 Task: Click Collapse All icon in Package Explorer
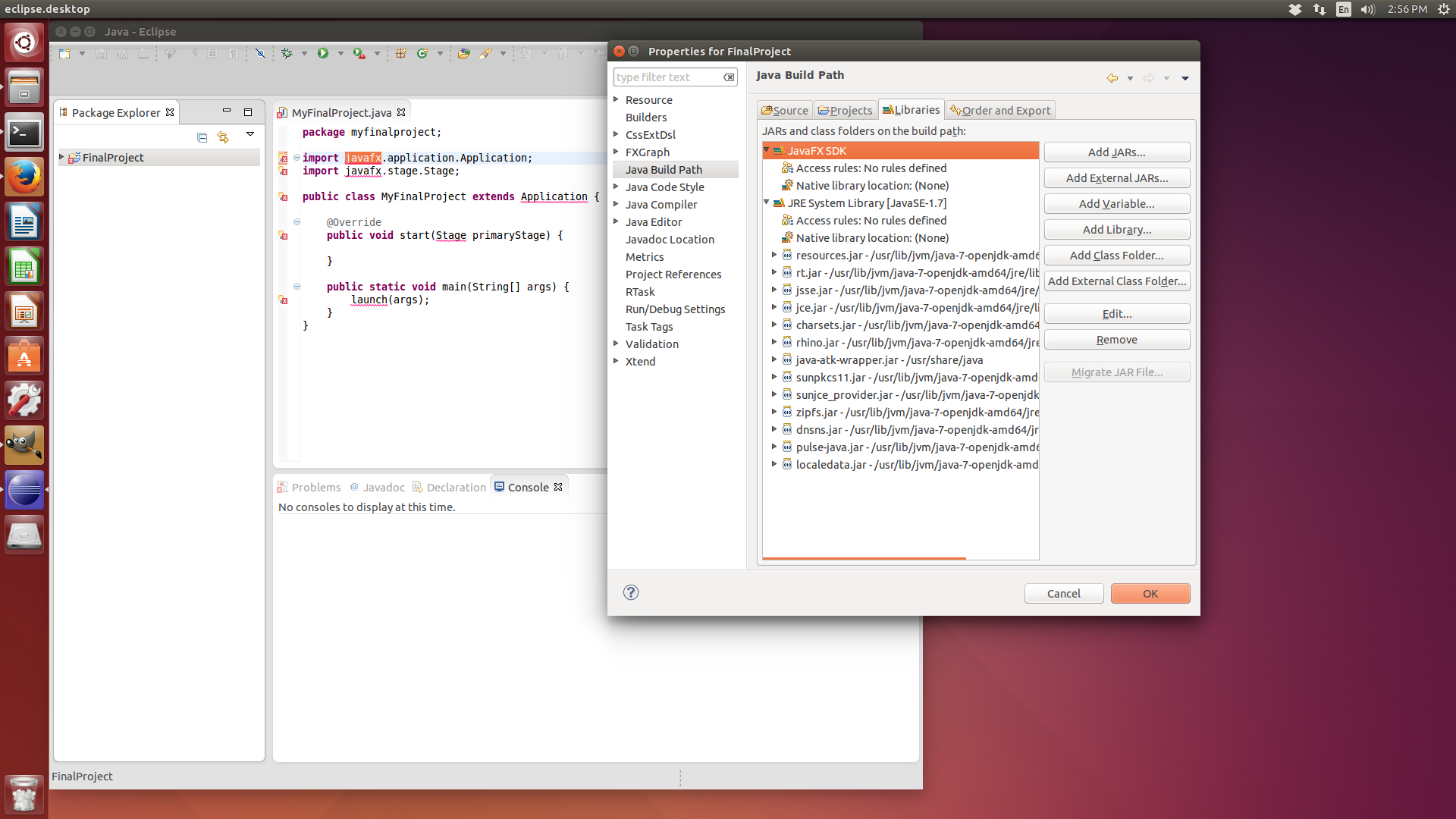[202, 137]
